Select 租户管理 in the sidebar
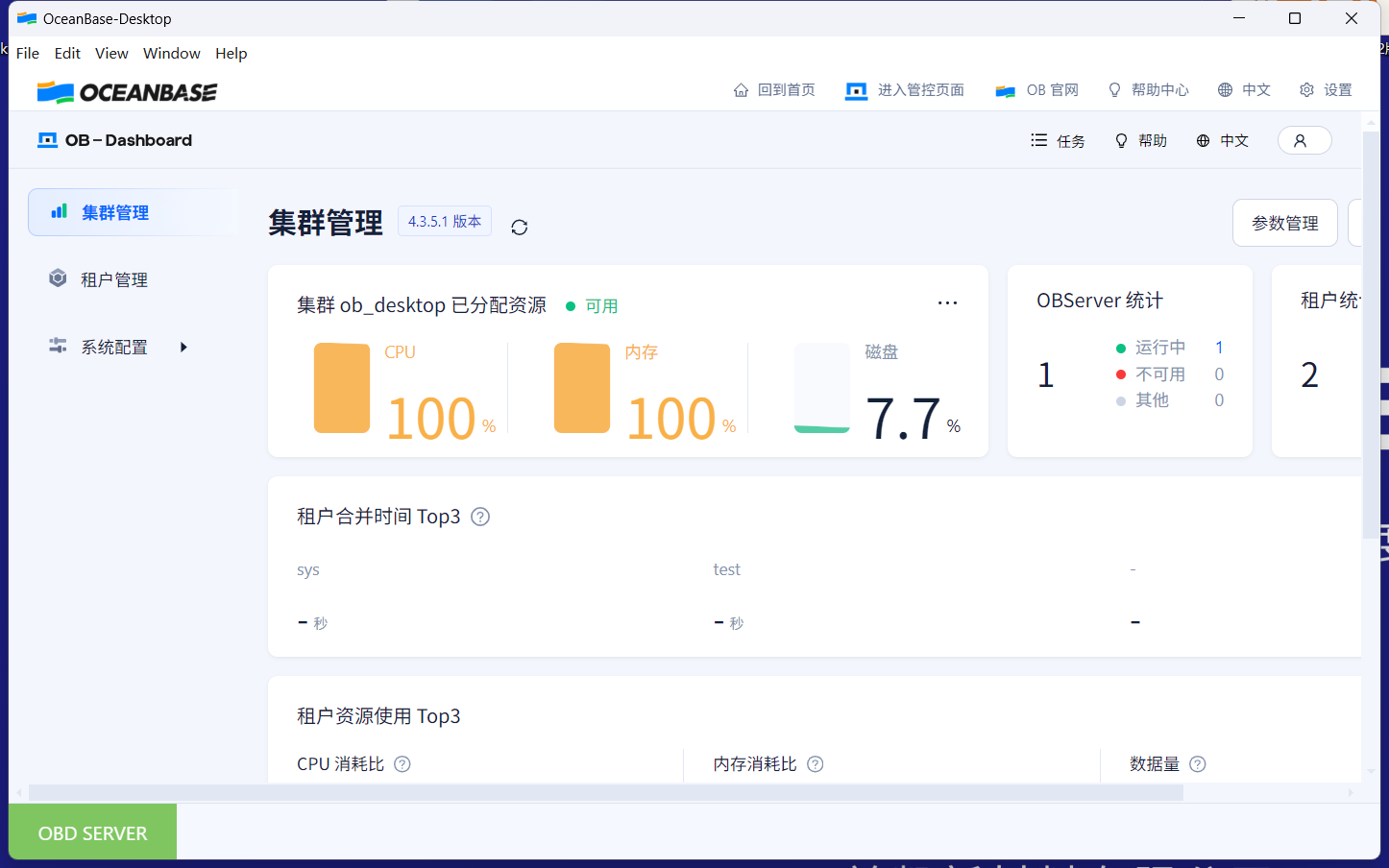 click(115, 278)
